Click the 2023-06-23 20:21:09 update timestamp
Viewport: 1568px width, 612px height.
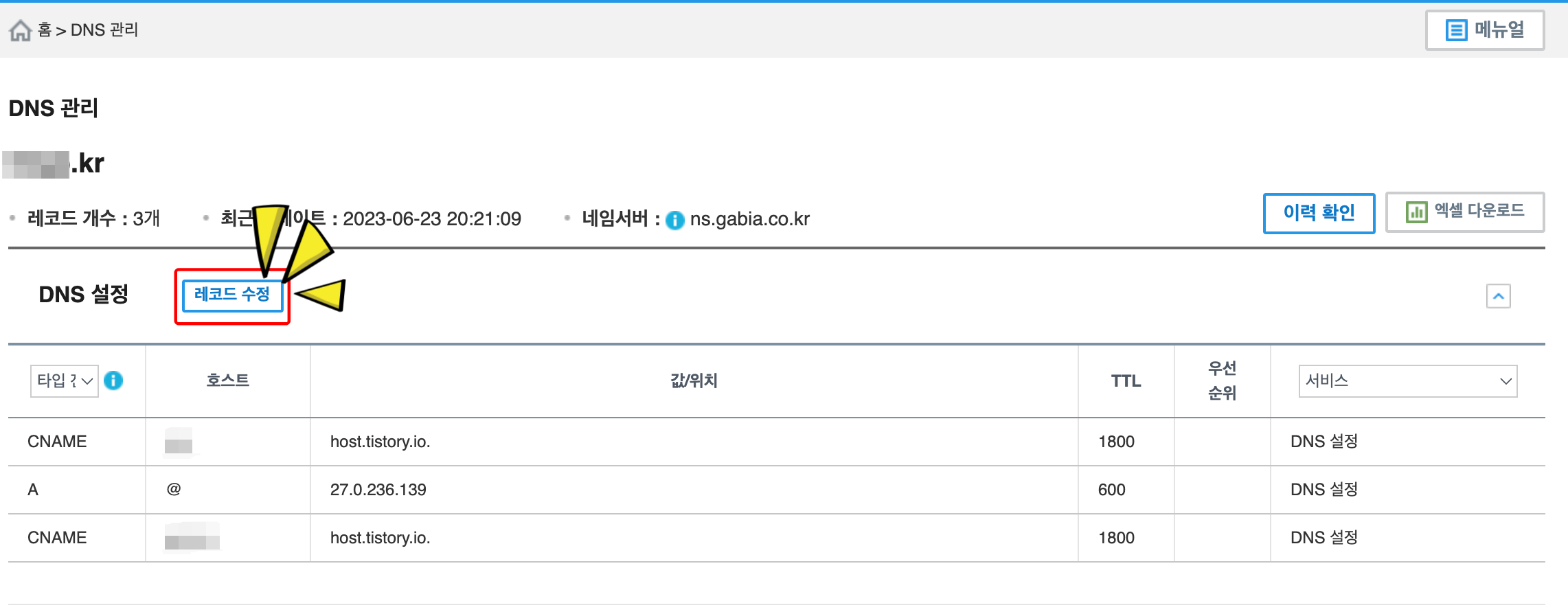(432, 219)
